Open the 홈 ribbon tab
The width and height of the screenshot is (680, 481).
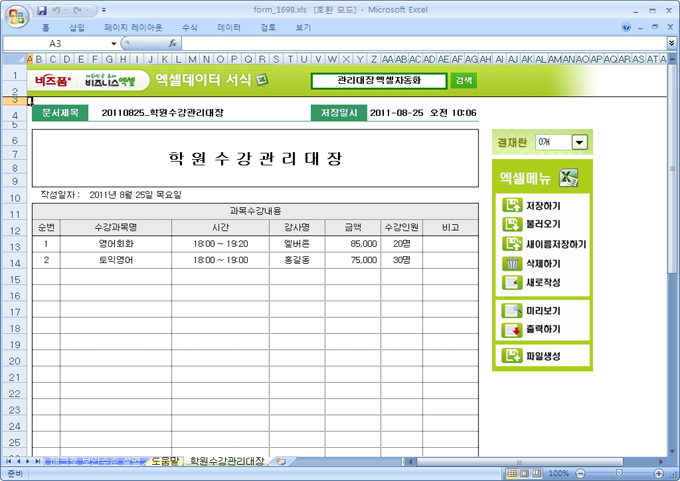click(x=46, y=28)
